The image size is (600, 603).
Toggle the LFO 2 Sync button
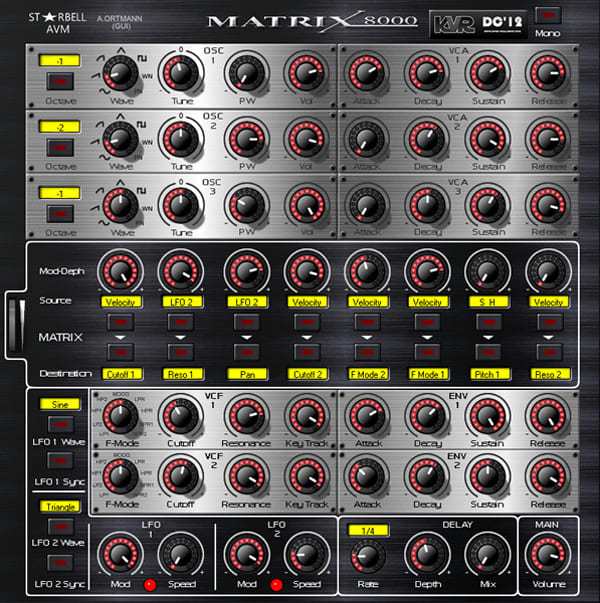60,560
